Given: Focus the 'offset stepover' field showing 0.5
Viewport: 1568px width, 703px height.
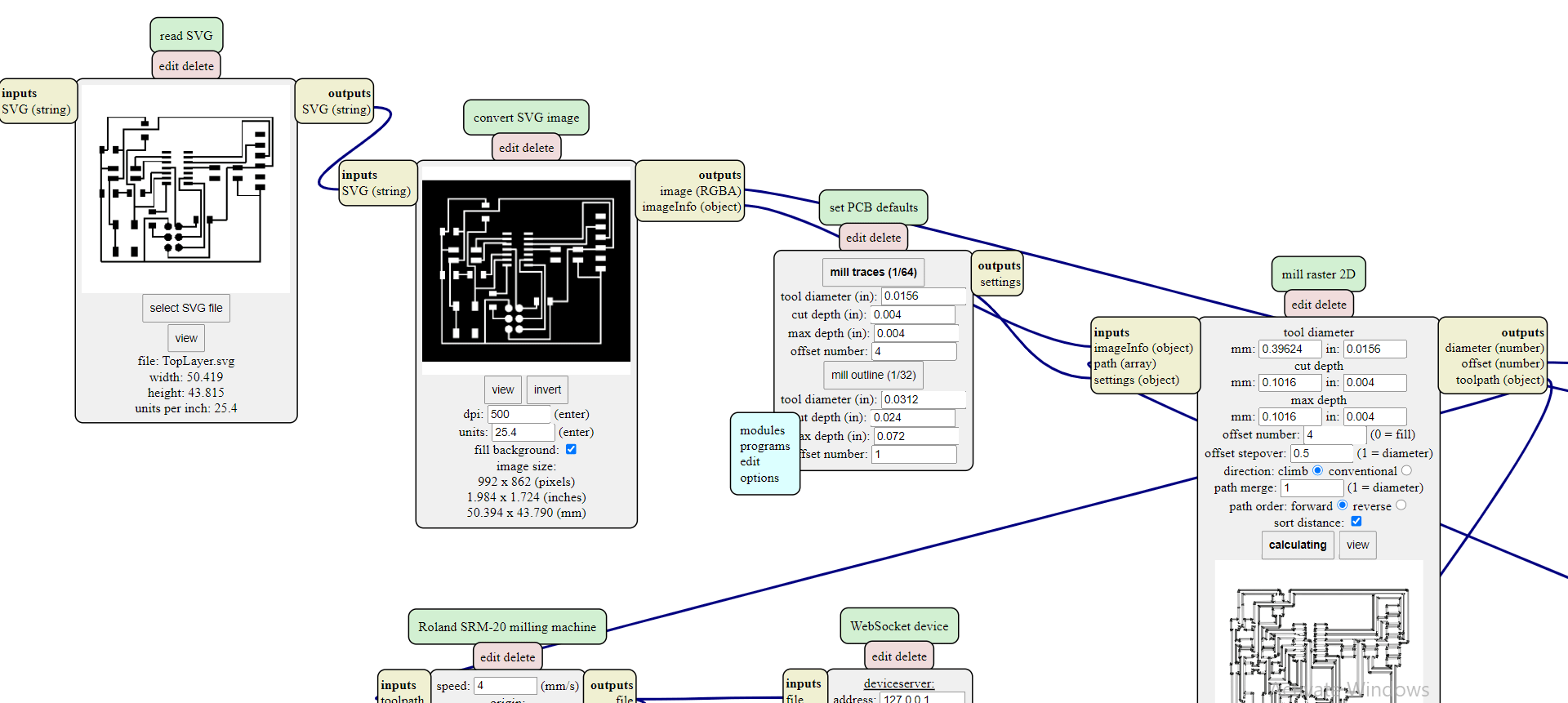Looking at the screenshot, I should pos(1321,453).
